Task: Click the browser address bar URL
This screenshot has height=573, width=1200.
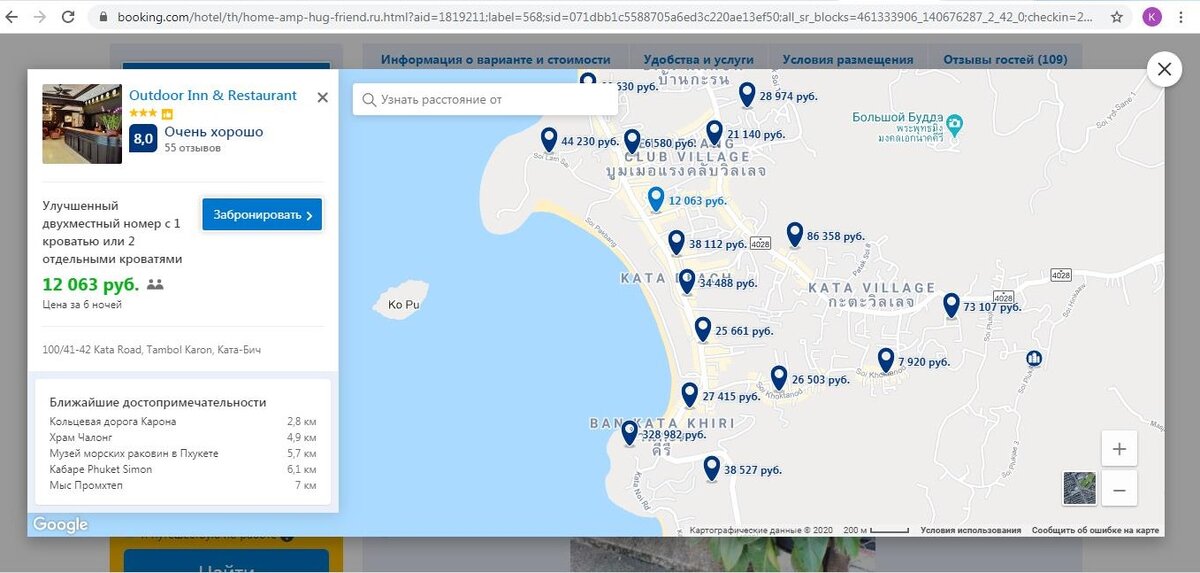Action: [605, 17]
